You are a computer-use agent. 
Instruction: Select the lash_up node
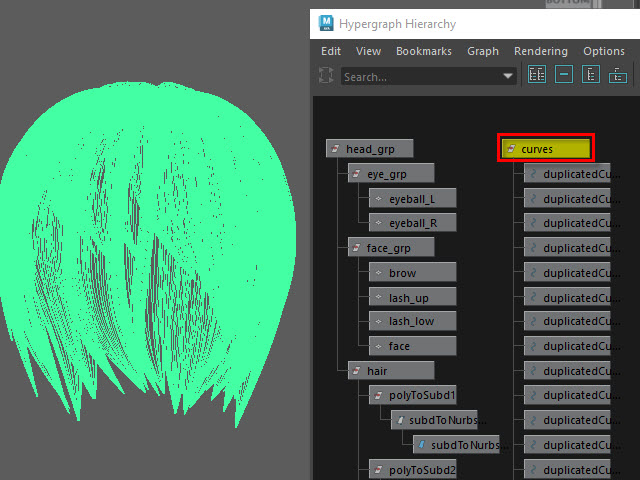(x=412, y=297)
